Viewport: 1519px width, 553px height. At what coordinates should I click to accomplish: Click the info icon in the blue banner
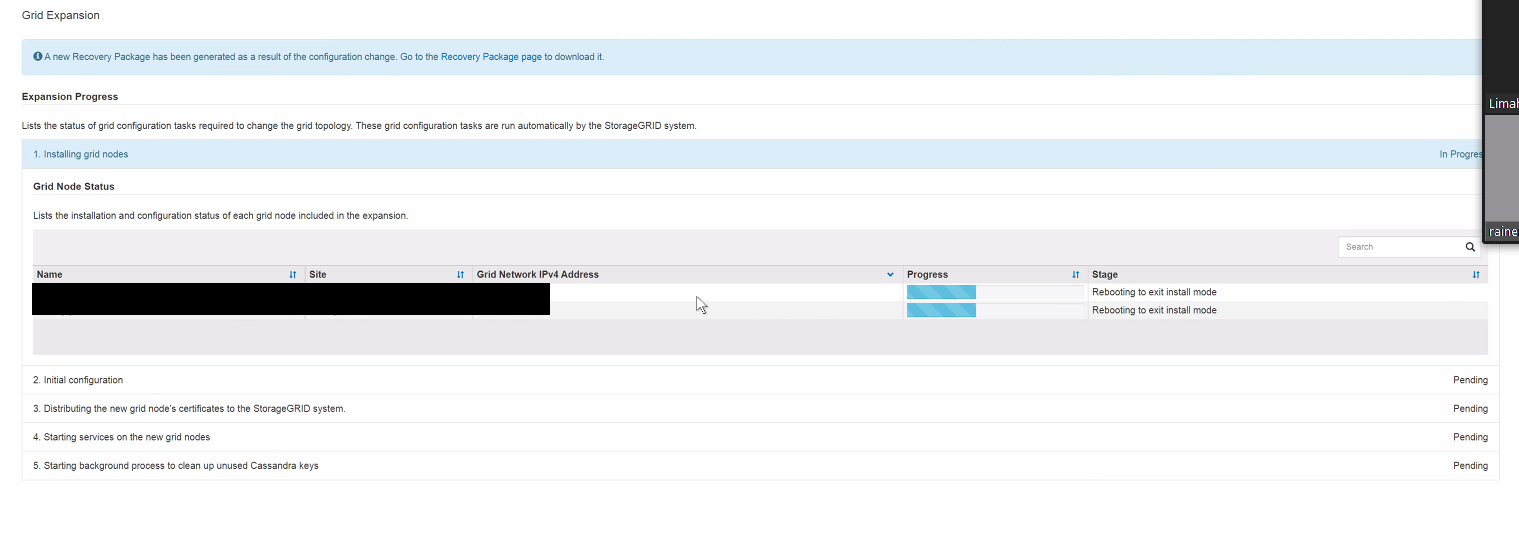pos(38,57)
